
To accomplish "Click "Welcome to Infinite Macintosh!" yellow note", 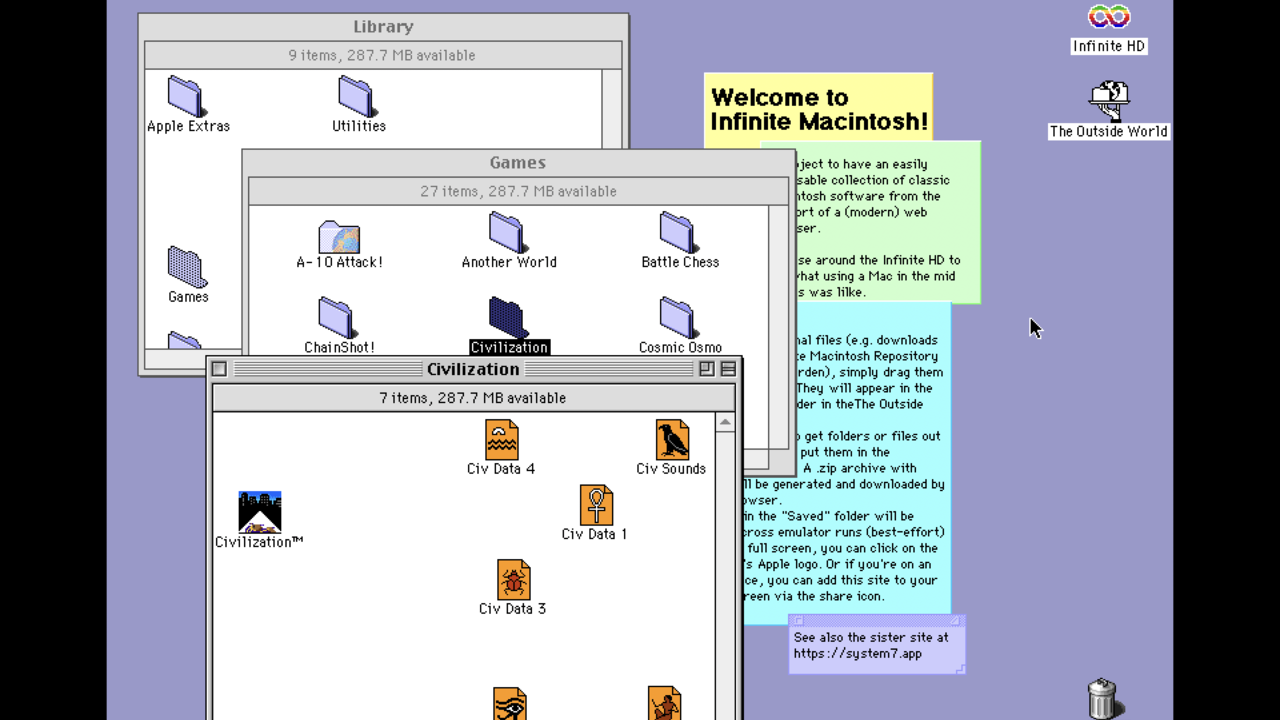I will [x=818, y=109].
